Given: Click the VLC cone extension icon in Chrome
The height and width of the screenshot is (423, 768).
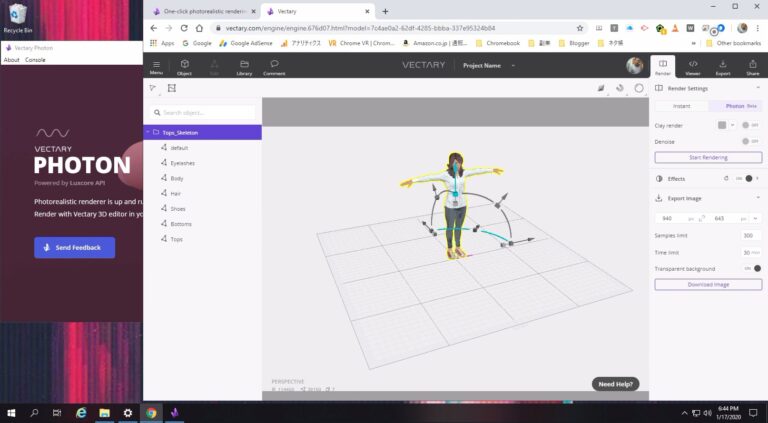Looking at the screenshot, I should point(675,28).
